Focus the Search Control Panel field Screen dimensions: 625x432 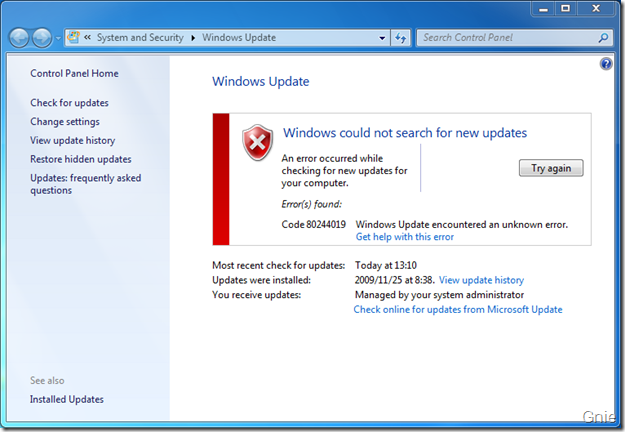click(x=514, y=38)
